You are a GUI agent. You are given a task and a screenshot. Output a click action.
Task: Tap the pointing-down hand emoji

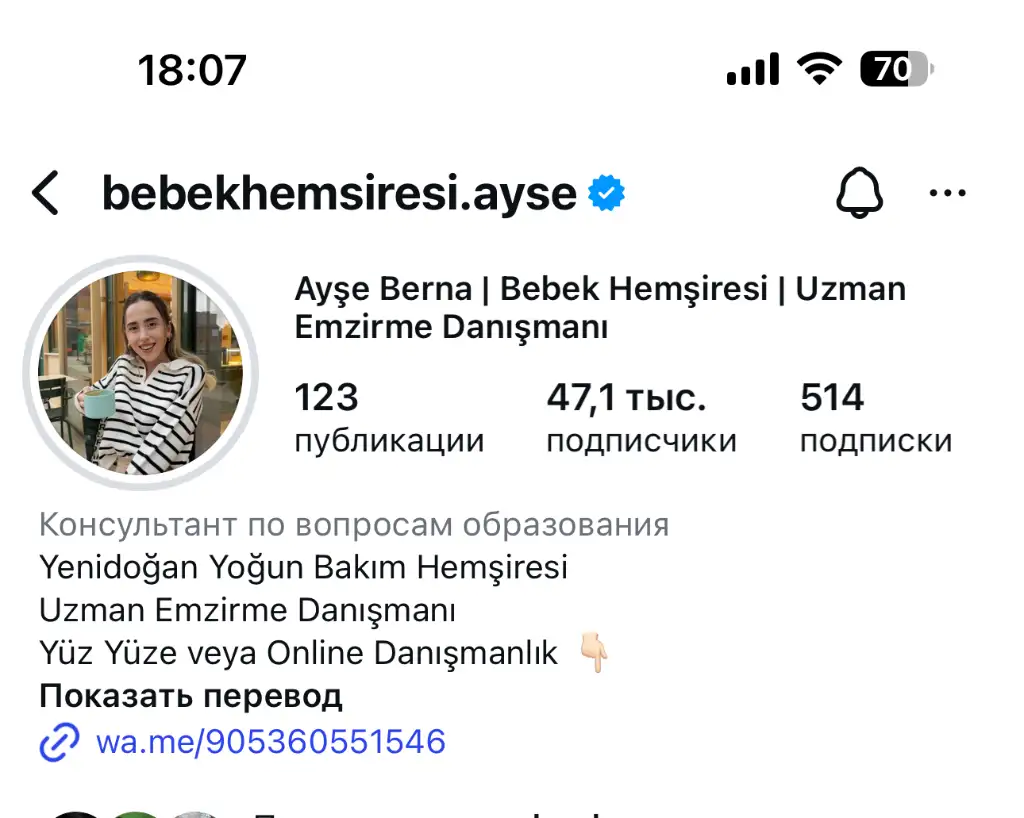[x=594, y=652]
